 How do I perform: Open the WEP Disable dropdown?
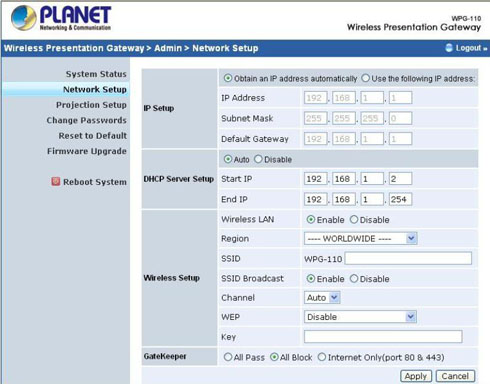pos(360,317)
